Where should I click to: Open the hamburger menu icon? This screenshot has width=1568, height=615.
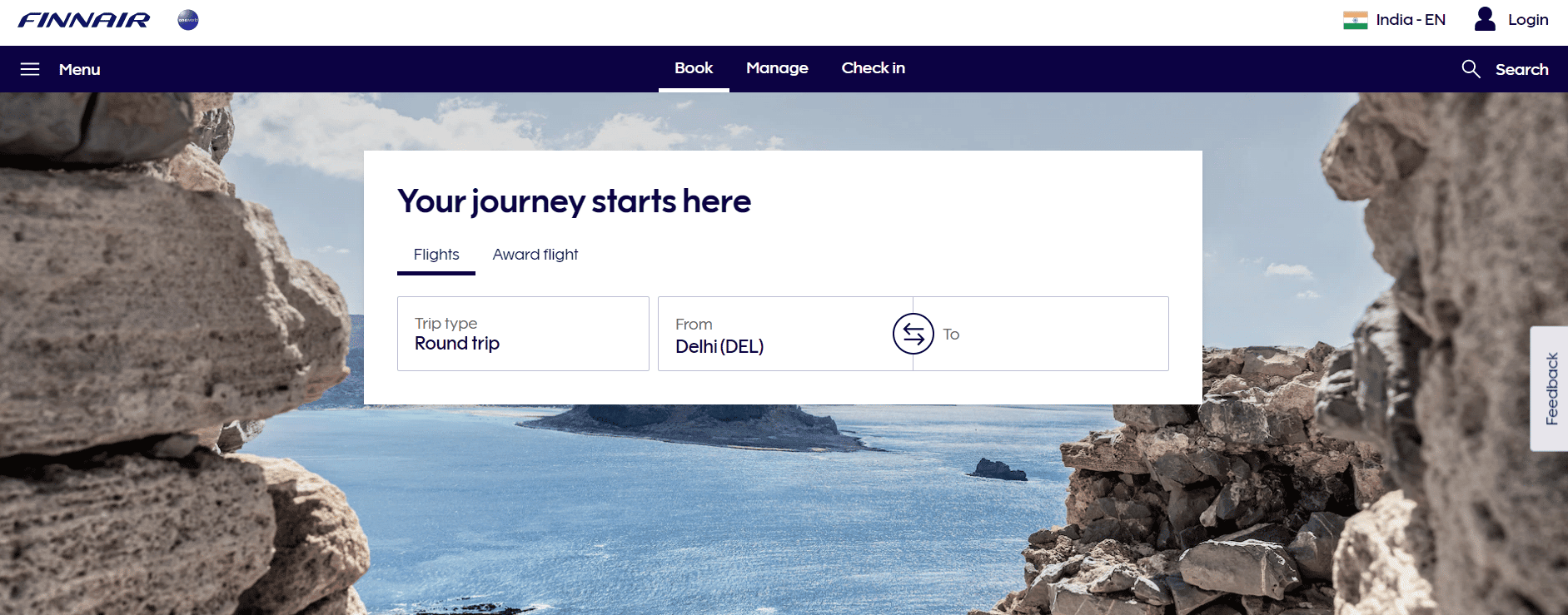coord(30,69)
